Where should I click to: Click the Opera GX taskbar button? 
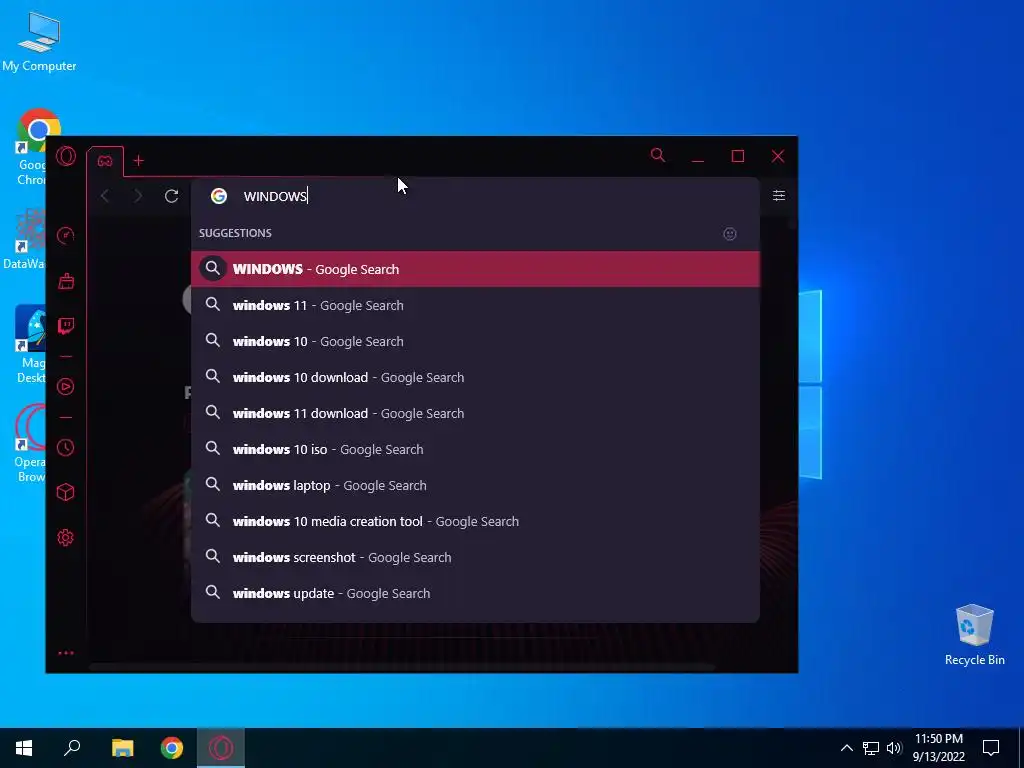tap(221, 748)
